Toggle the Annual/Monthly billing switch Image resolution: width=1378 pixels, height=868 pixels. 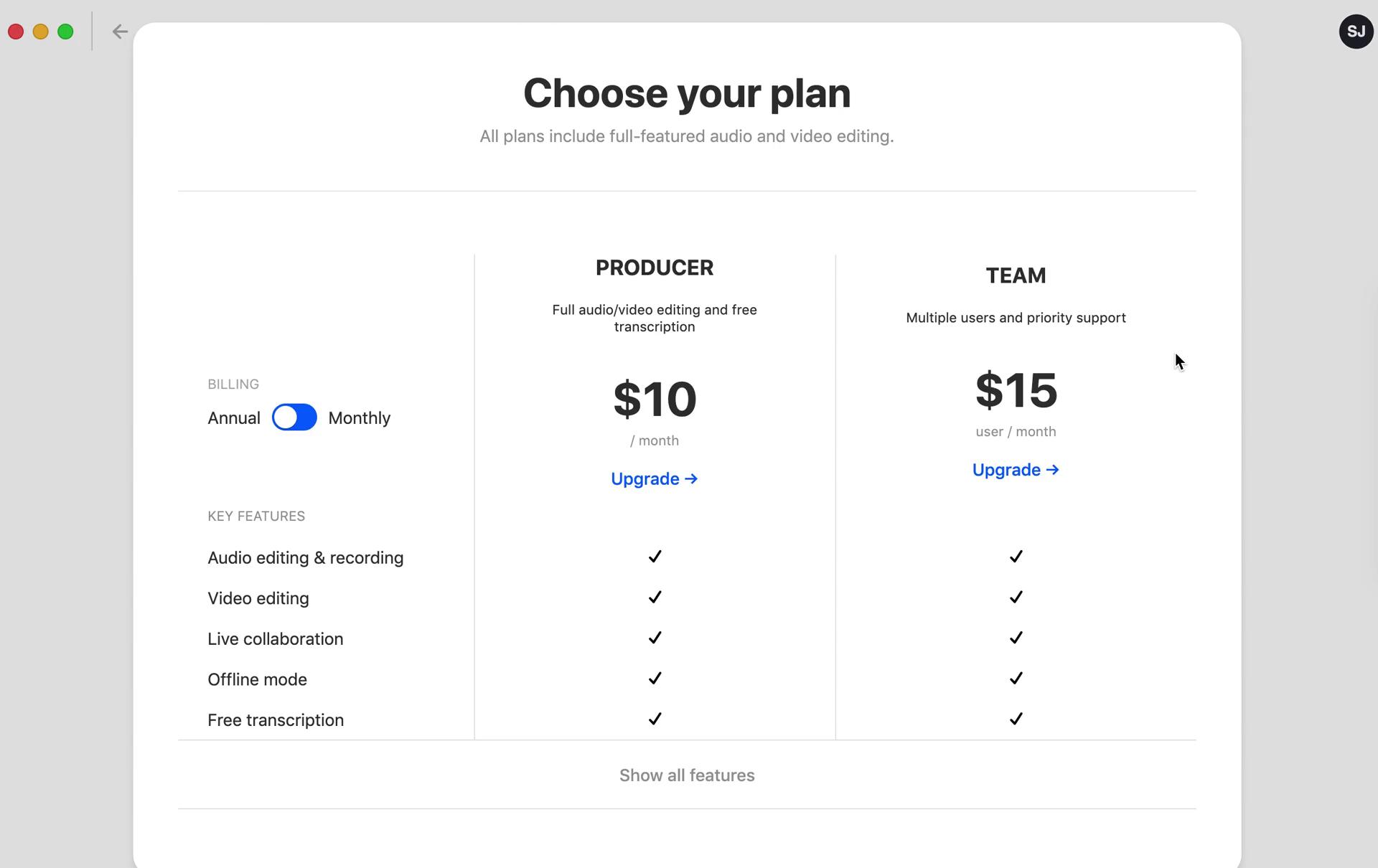click(x=294, y=418)
